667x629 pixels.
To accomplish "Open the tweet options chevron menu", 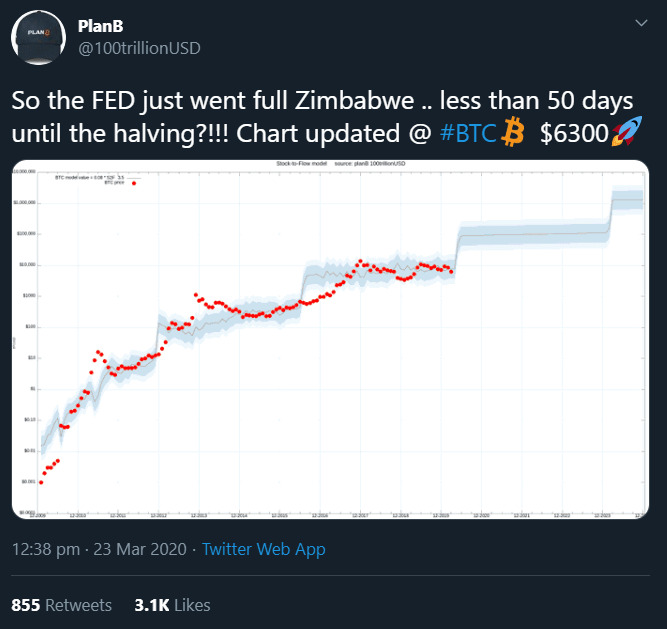I will [639, 22].
